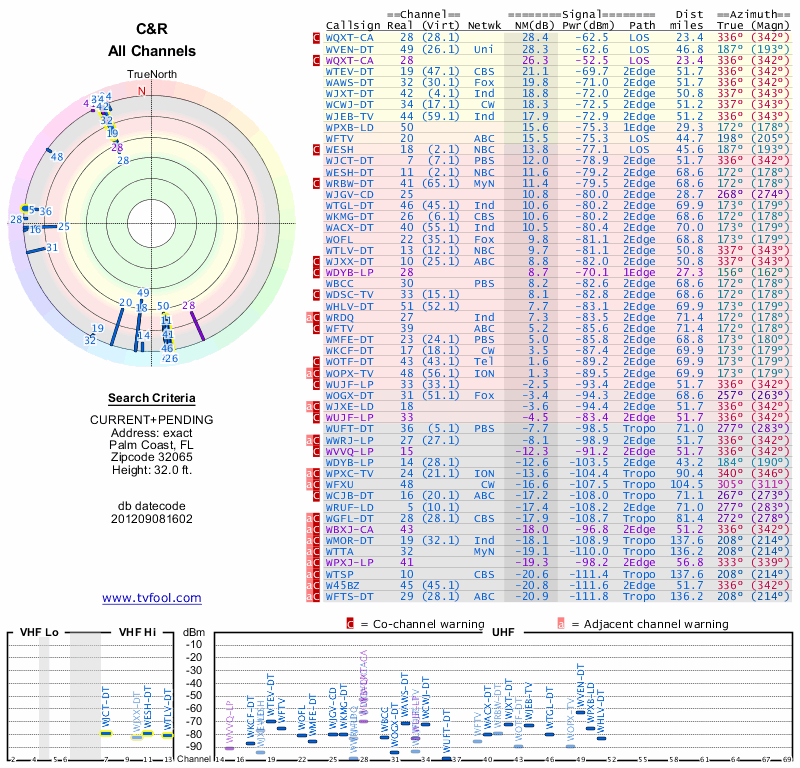Open the www.tvfool.com link
The width and height of the screenshot is (800, 768).
click(x=151, y=598)
